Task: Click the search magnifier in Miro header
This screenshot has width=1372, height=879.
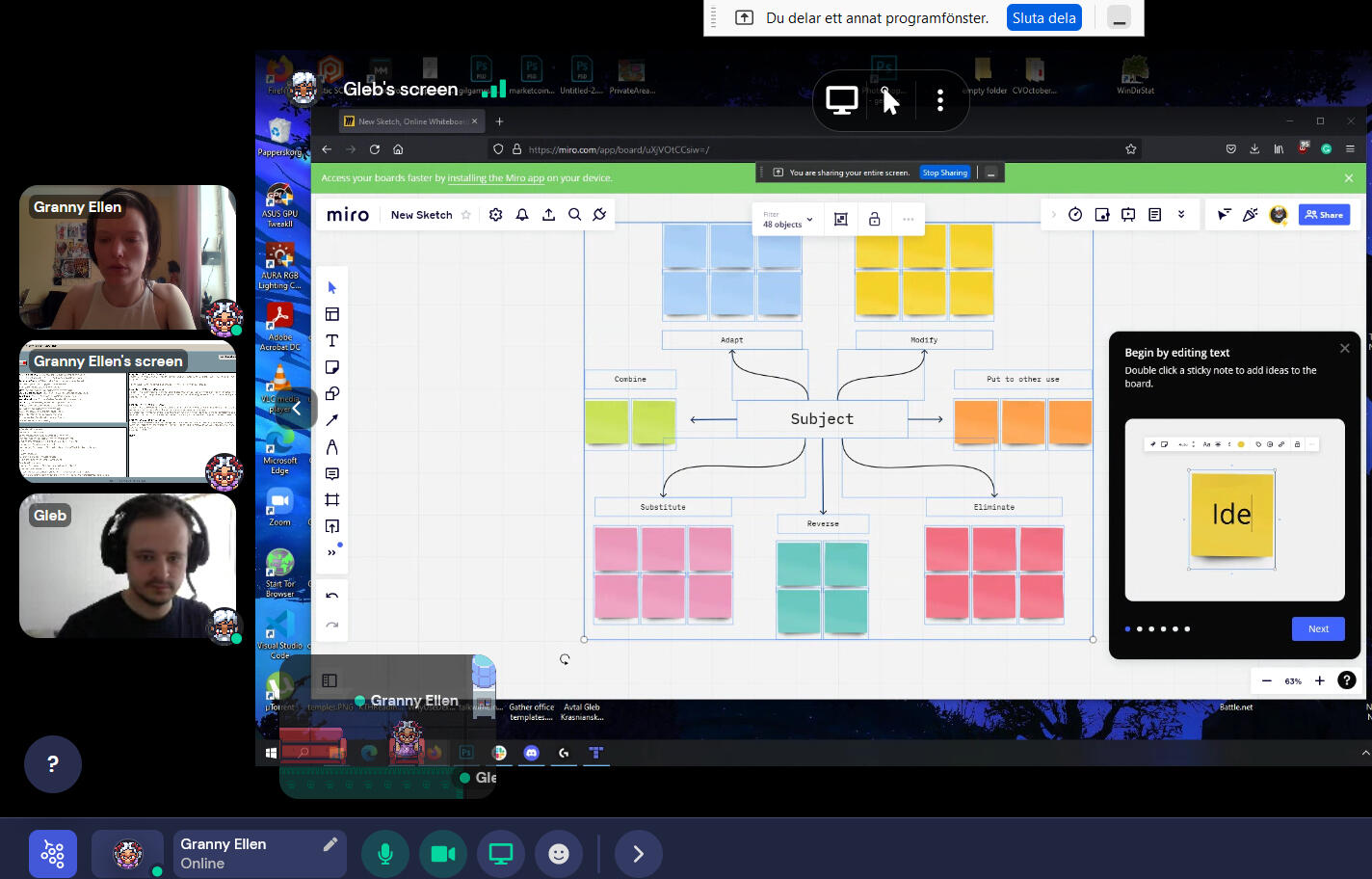Action: (x=574, y=215)
